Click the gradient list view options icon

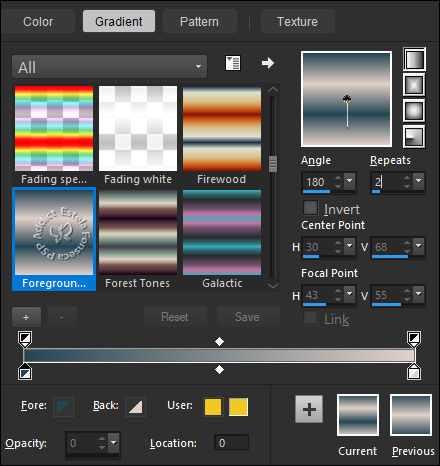pyautogui.click(x=233, y=63)
